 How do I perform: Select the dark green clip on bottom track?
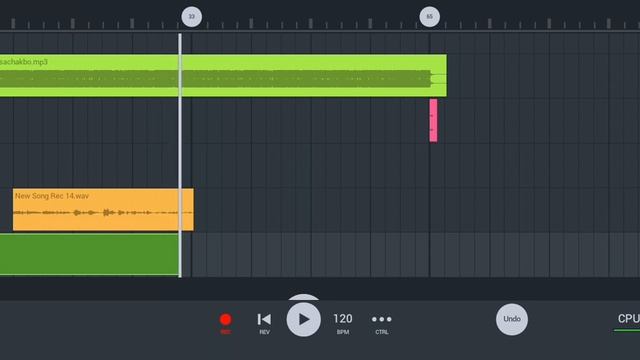(x=89, y=255)
